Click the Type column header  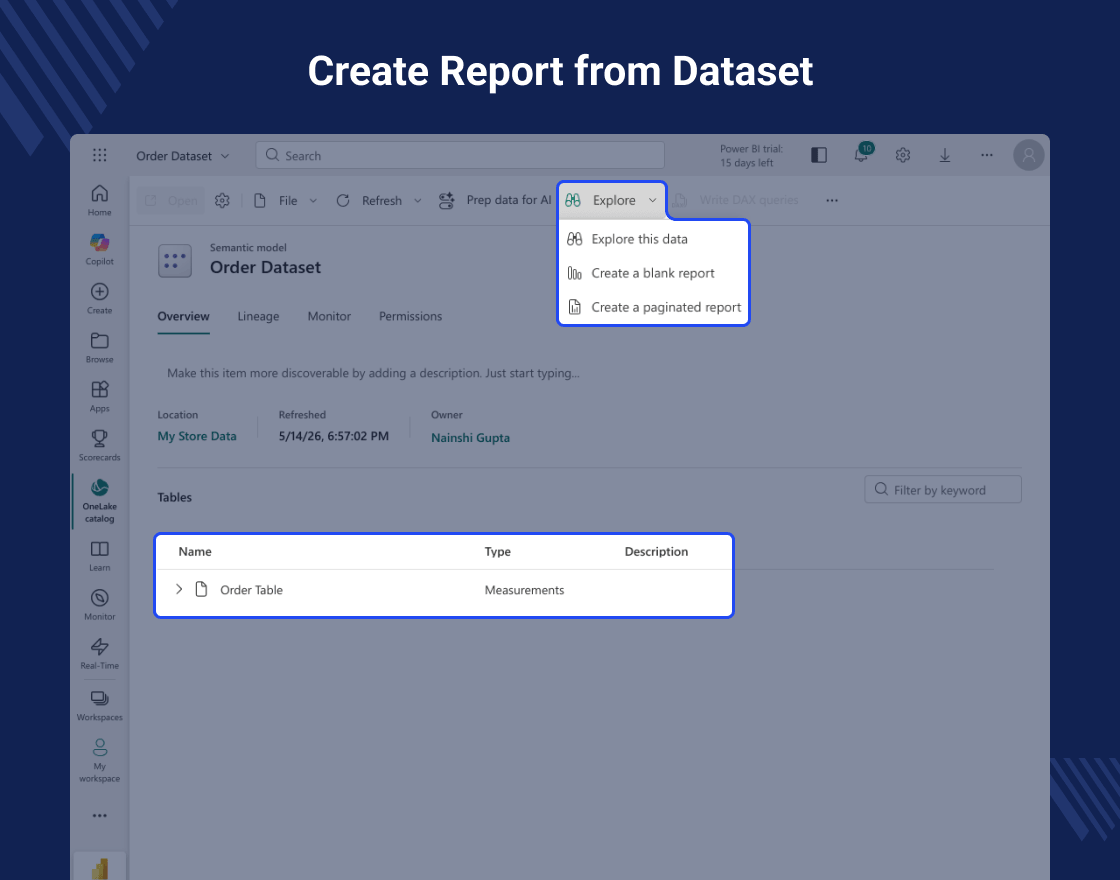(497, 551)
